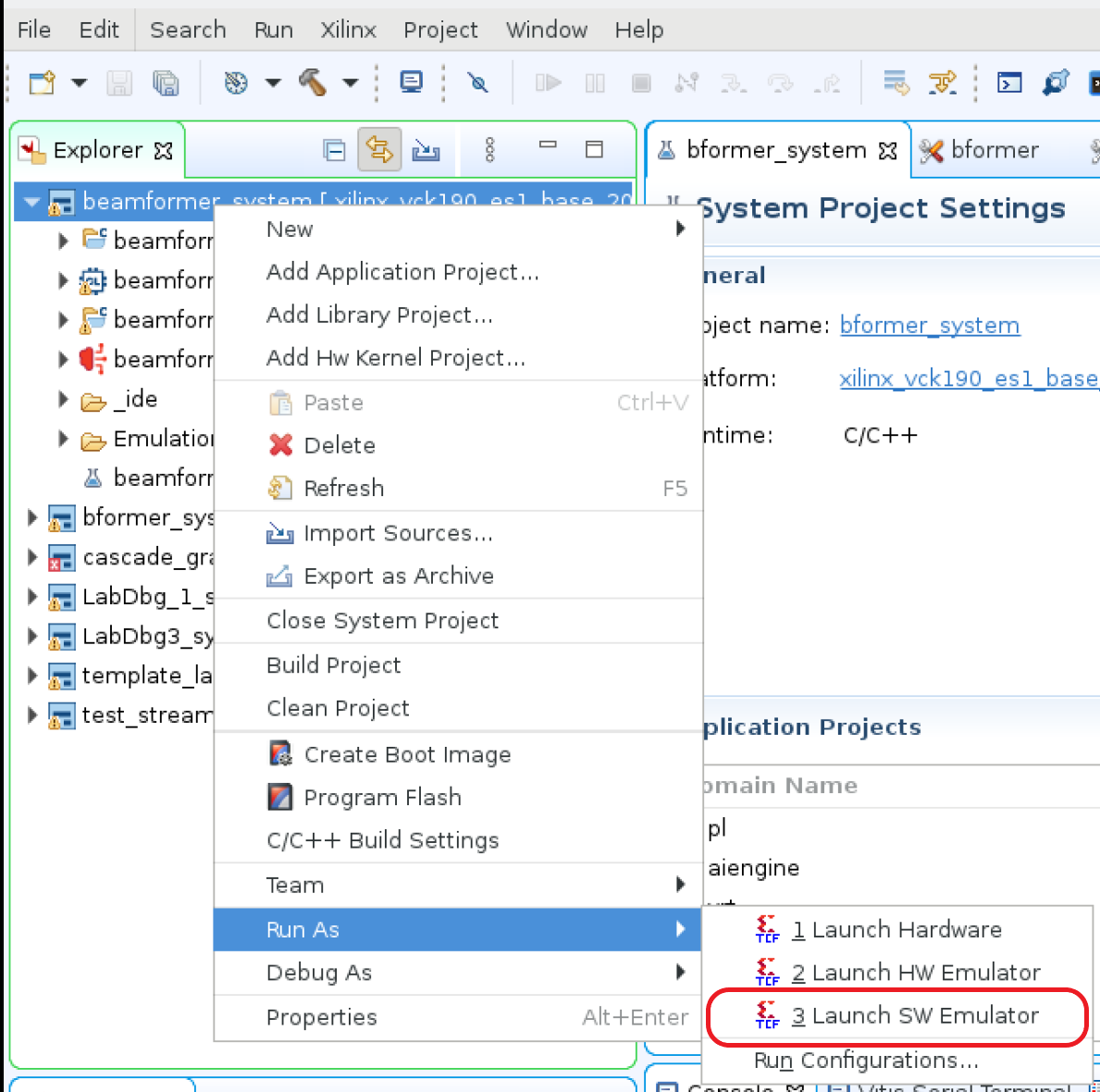Image resolution: width=1100 pixels, height=1092 pixels.
Task: Click the Save All toolbar icon
Action: pos(166,83)
